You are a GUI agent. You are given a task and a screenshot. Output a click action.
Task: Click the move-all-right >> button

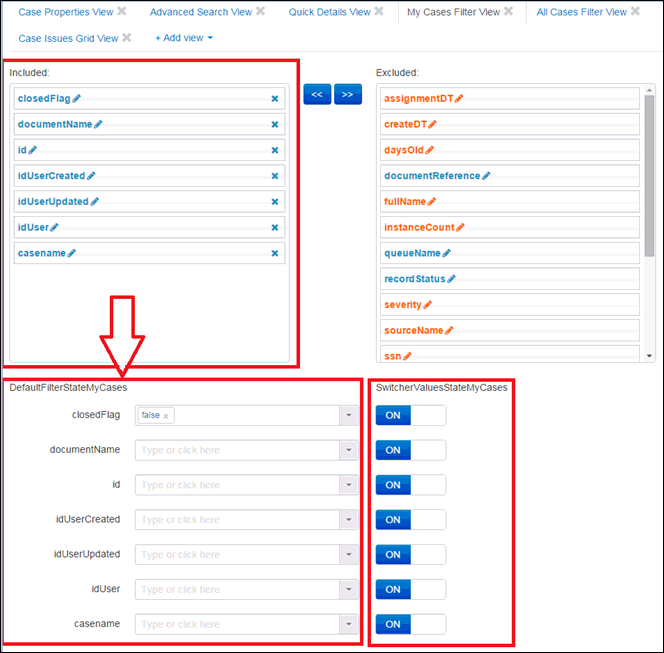point(348,94)
